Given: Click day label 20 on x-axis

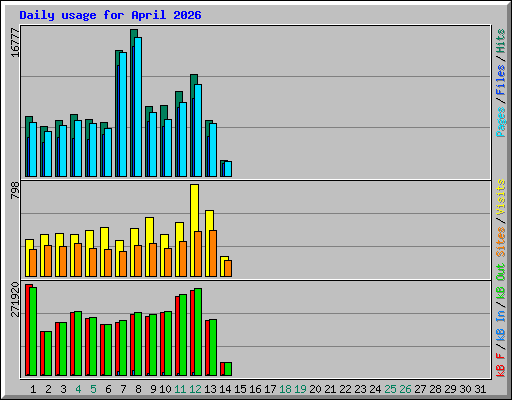Looking at the screenshot, I should (x=315, y=389).
